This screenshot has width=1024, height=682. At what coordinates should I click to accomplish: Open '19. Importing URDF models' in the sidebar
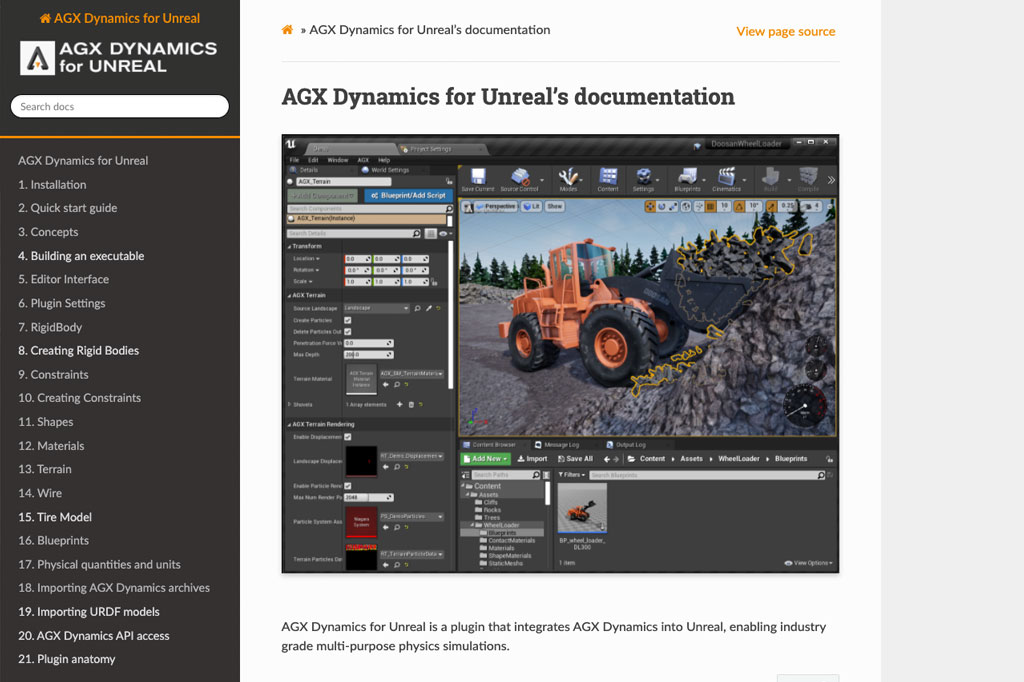point(89,612)
